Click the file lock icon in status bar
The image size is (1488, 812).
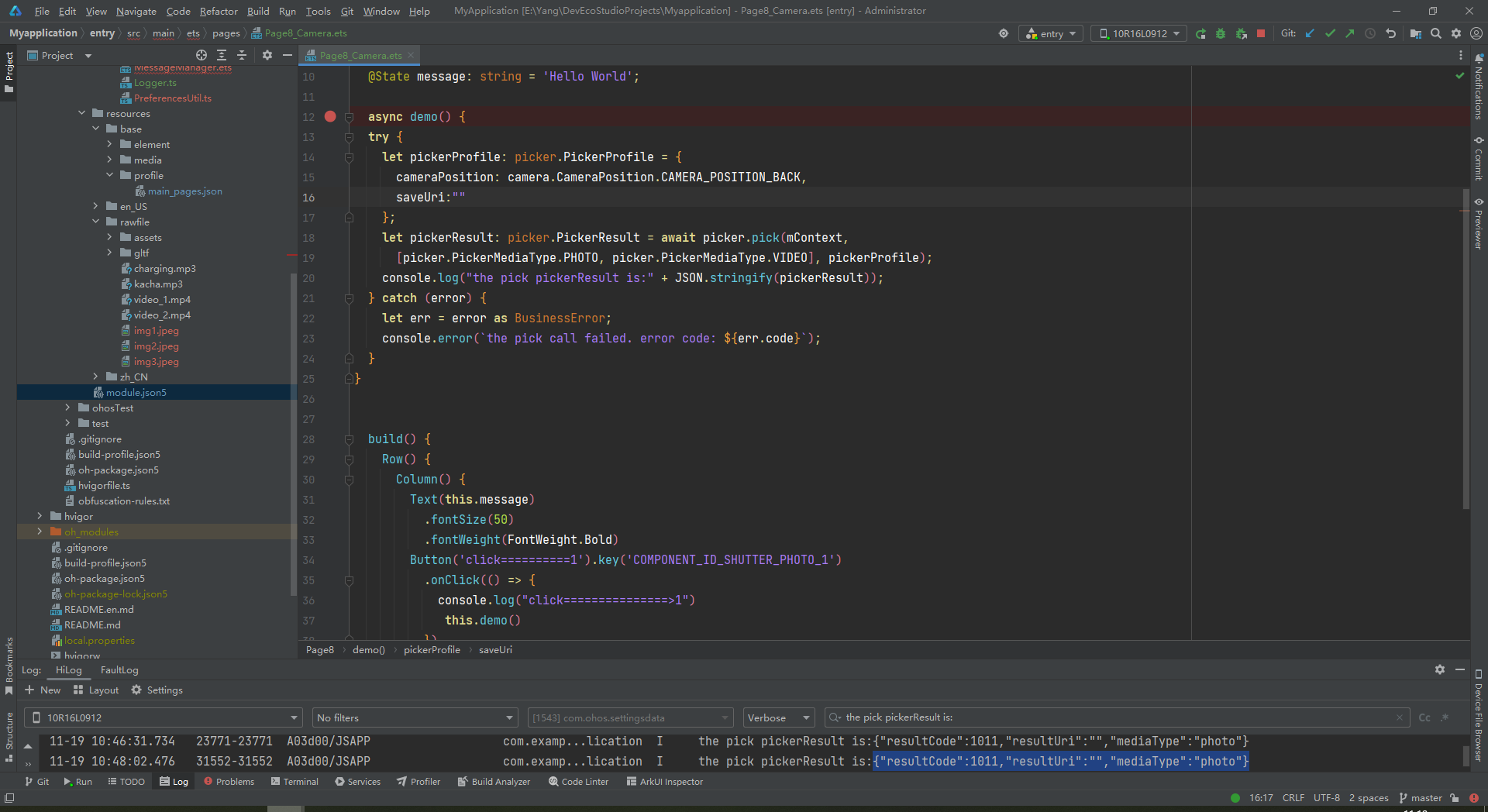1455,798
